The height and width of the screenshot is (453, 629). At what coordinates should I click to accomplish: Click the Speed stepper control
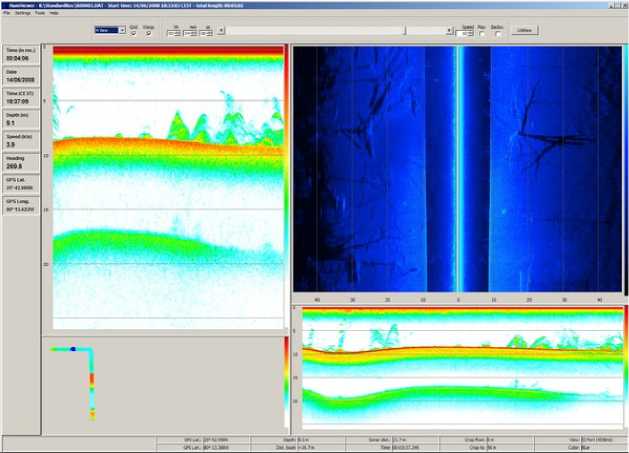[463, 34]
